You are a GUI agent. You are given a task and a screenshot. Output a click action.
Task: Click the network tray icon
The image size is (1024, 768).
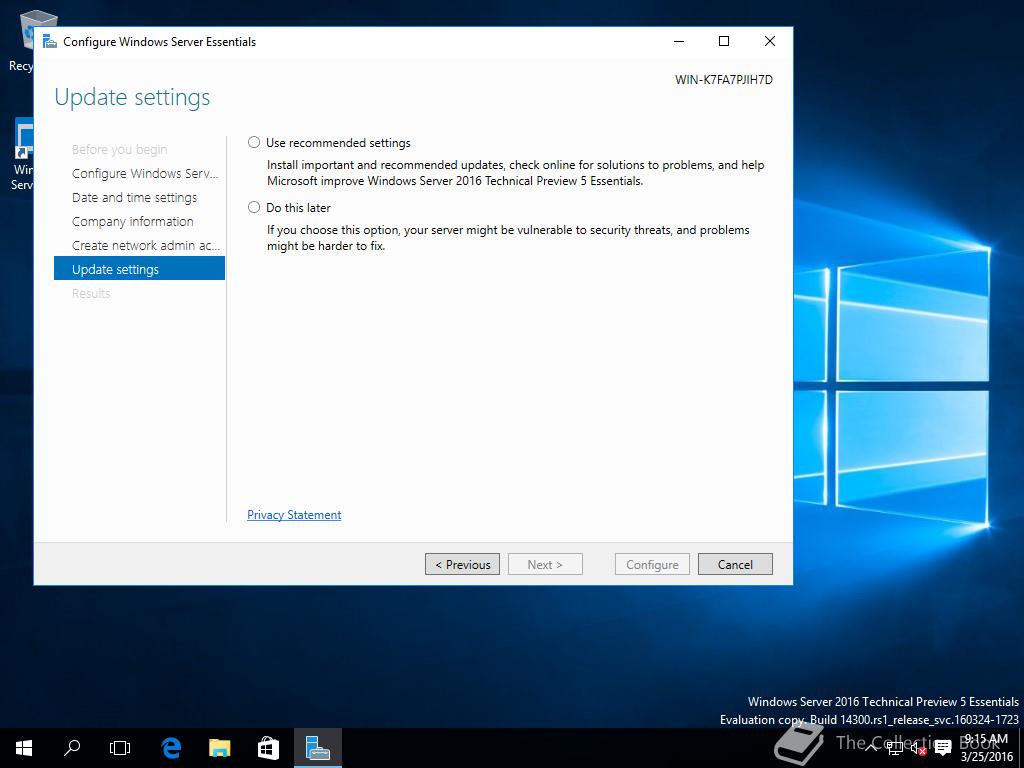point(895,748)
